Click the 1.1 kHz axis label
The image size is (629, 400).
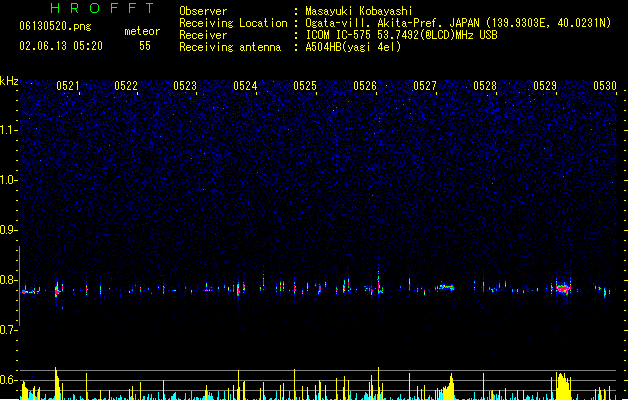pyautogui.click(x=8, y=130)
